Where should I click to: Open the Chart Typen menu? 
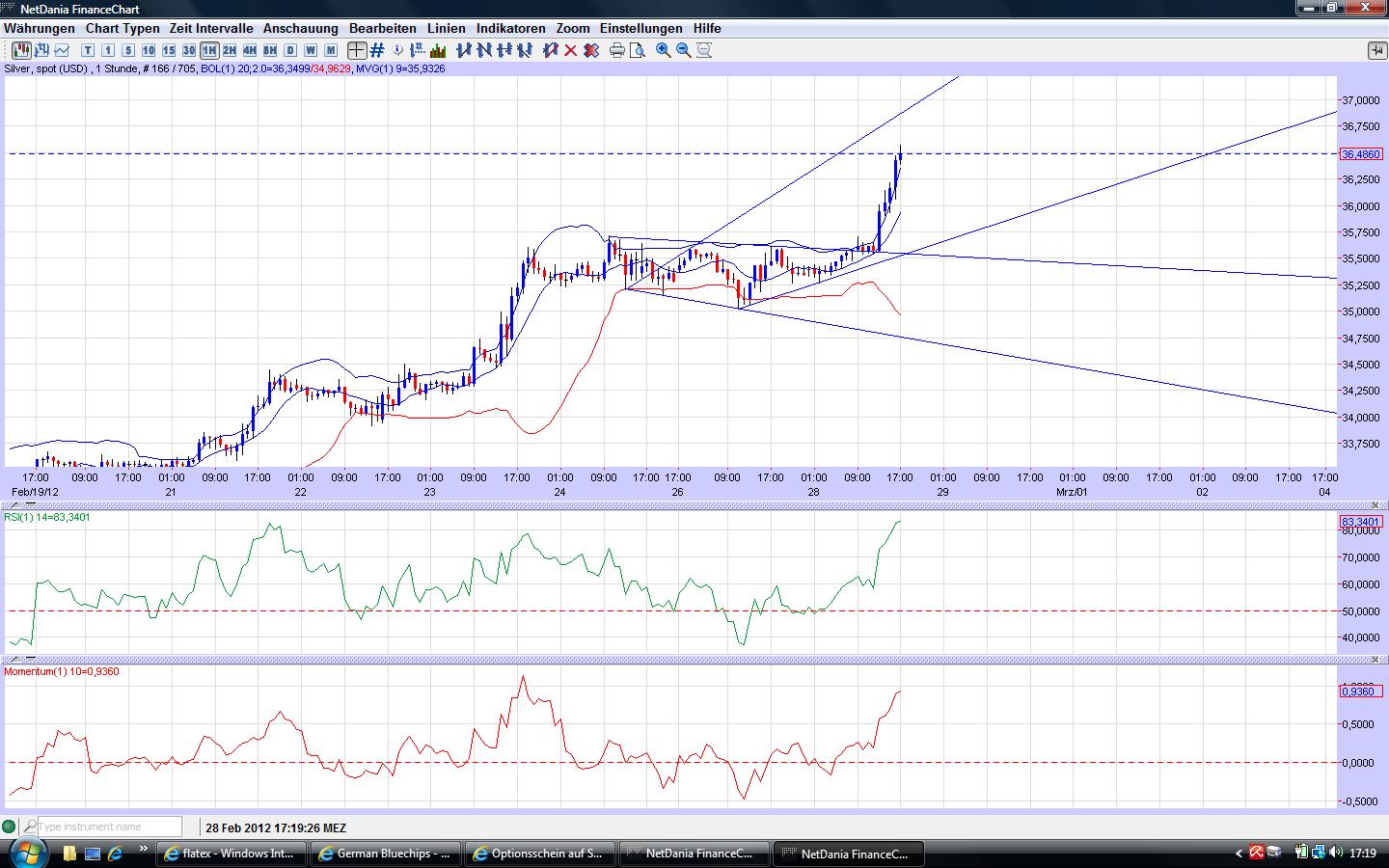click(123, 29)
